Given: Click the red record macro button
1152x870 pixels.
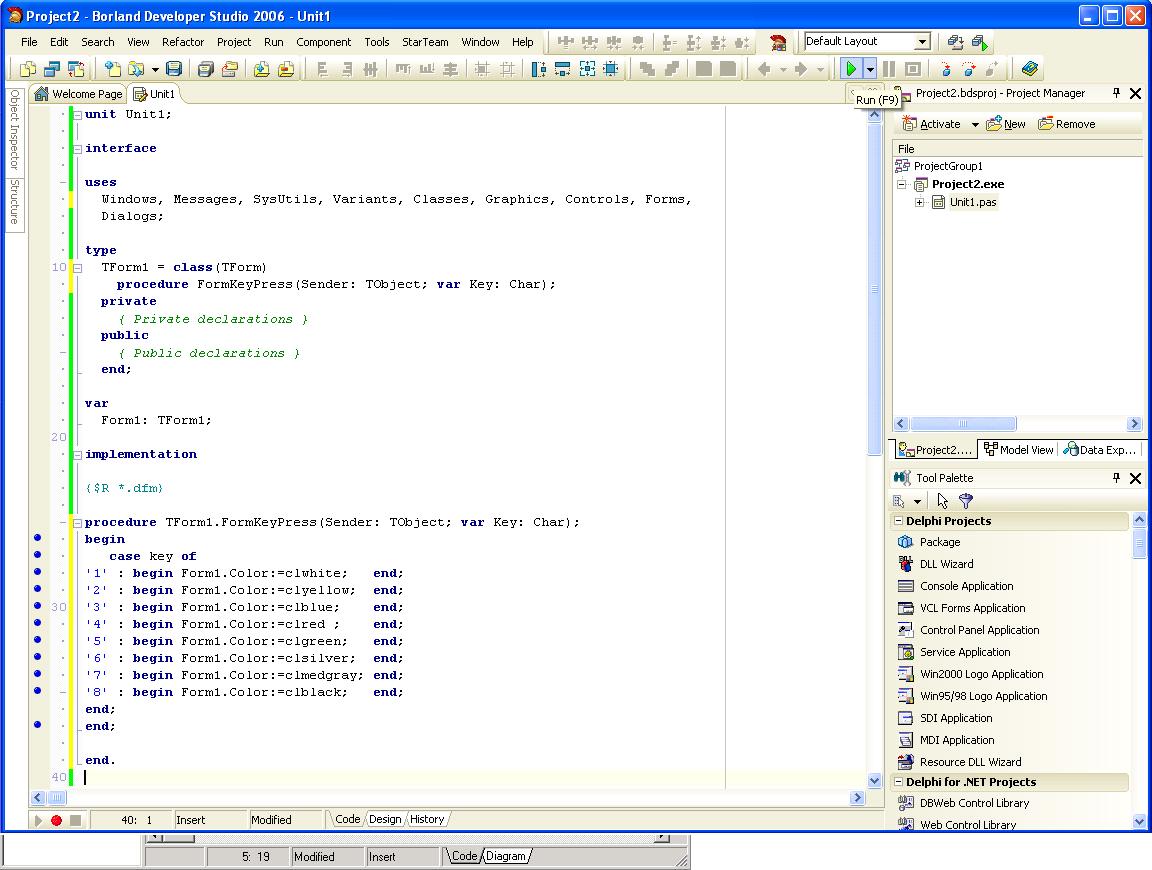Looking at the screenshot, I should coord(57,820).
